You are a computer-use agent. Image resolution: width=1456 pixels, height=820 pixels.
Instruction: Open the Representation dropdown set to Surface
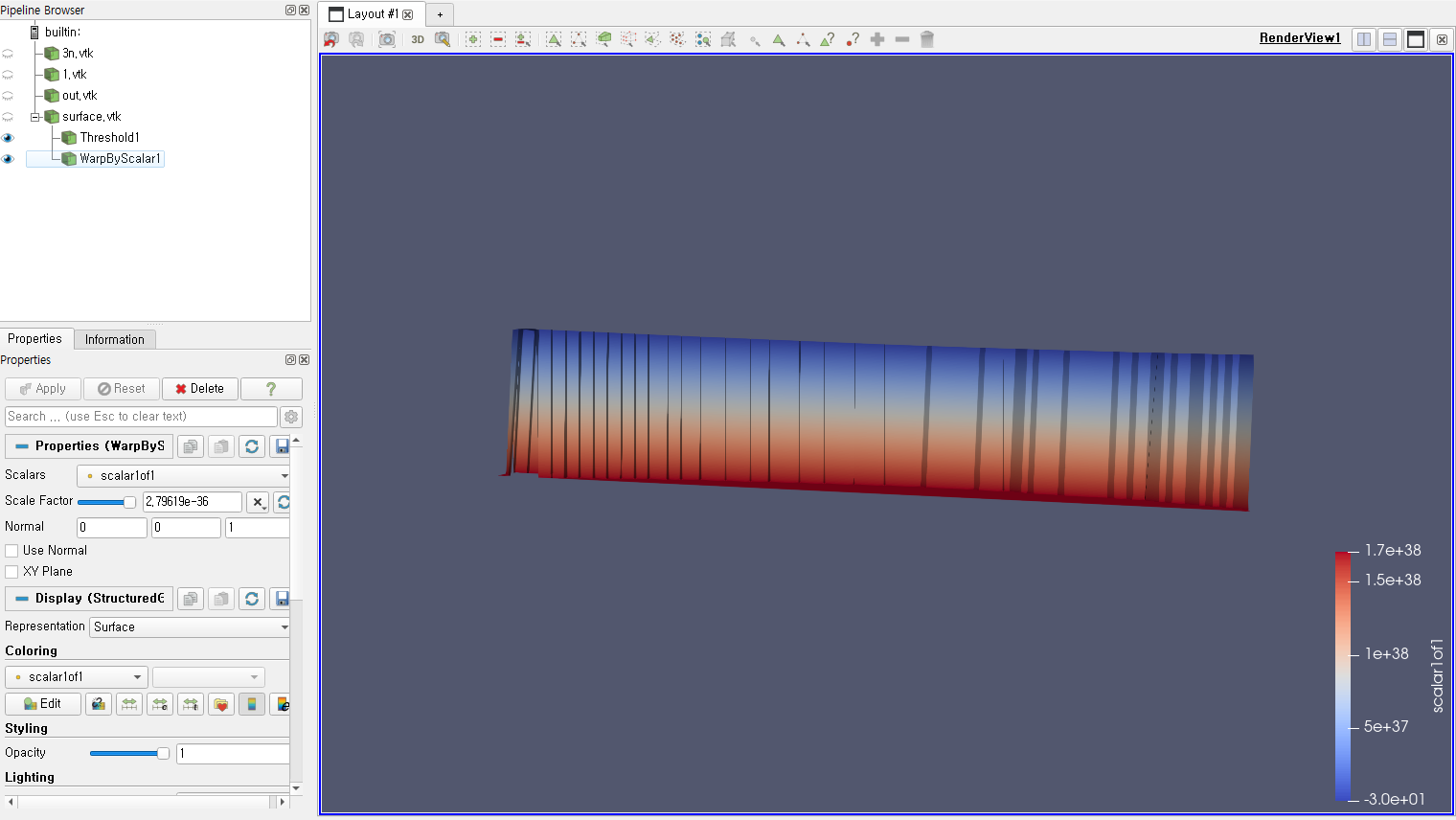coord(190,627)
